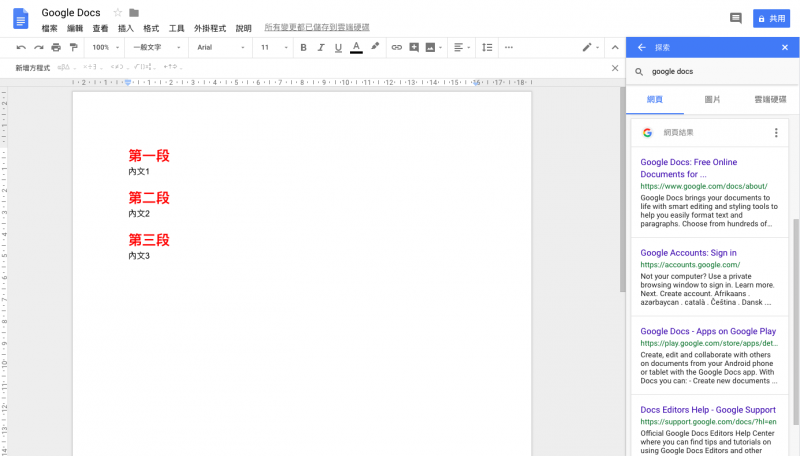Select the 圖片 tab in Explore
Screen dimensions: 800x456
[712, 99]
